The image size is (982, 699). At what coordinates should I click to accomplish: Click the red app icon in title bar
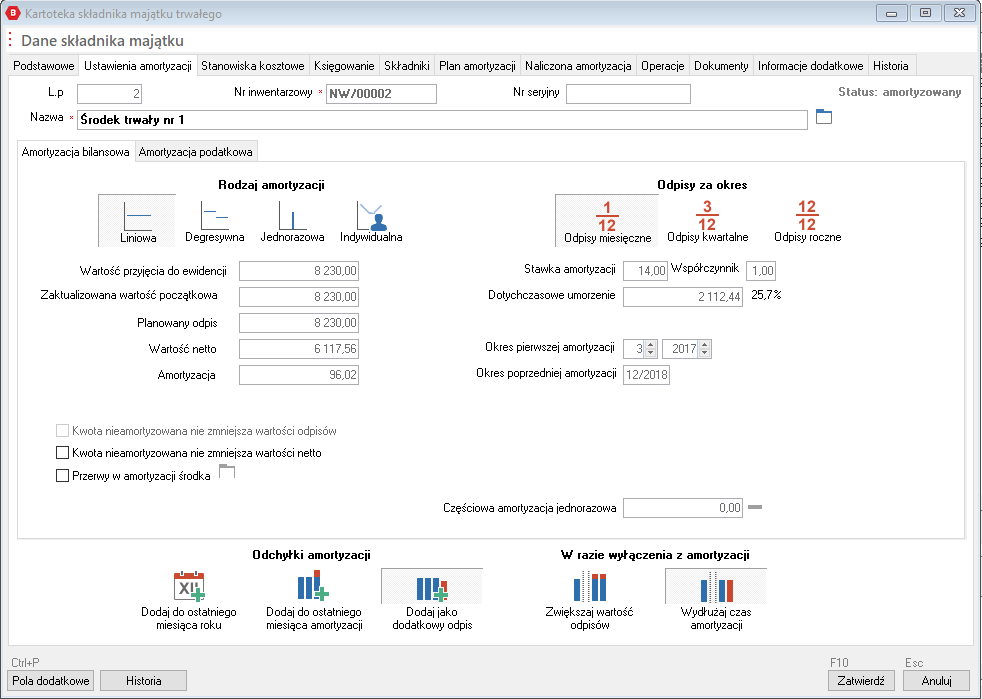pos(13,13)
